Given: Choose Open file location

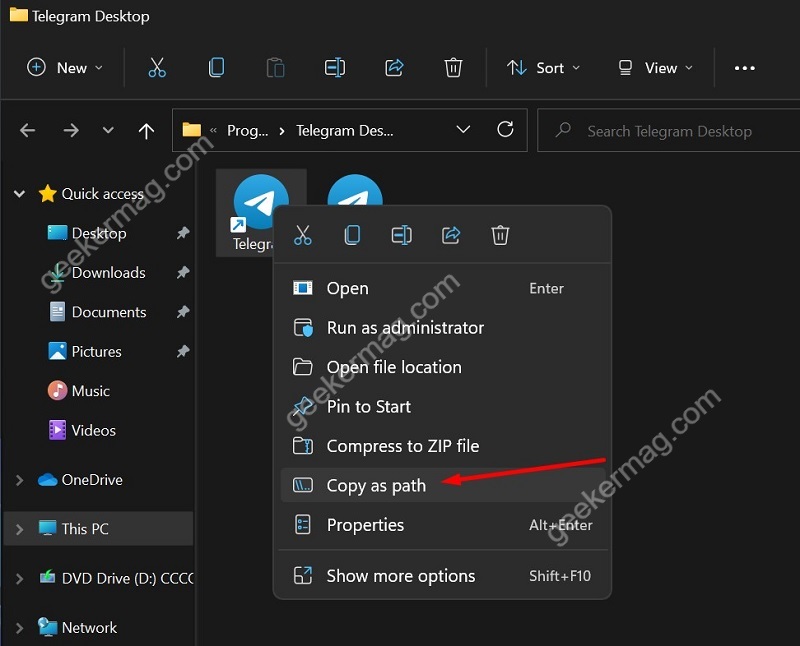Looking at the screenshot, I should click(x=443, y=367).
